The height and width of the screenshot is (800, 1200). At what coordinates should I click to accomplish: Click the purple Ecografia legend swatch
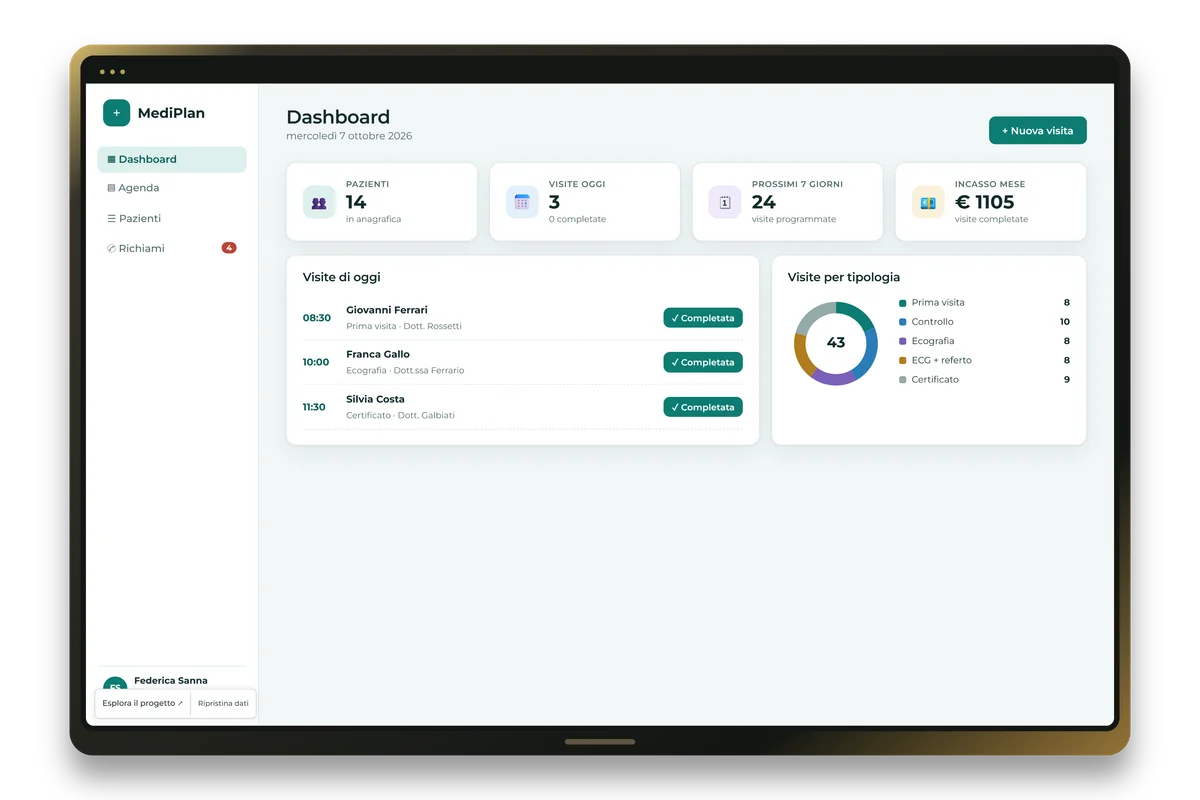tap(903, 341)
